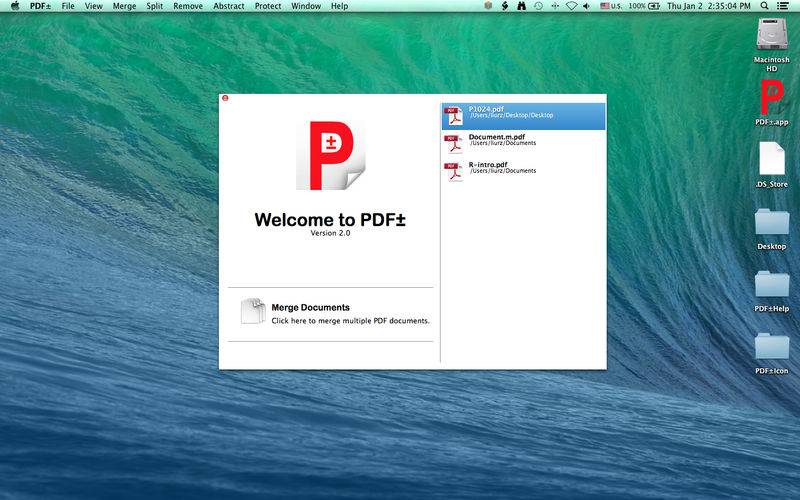
Task: Open the Remove menu
Action: pyautogui.click(x=188, y=6)
